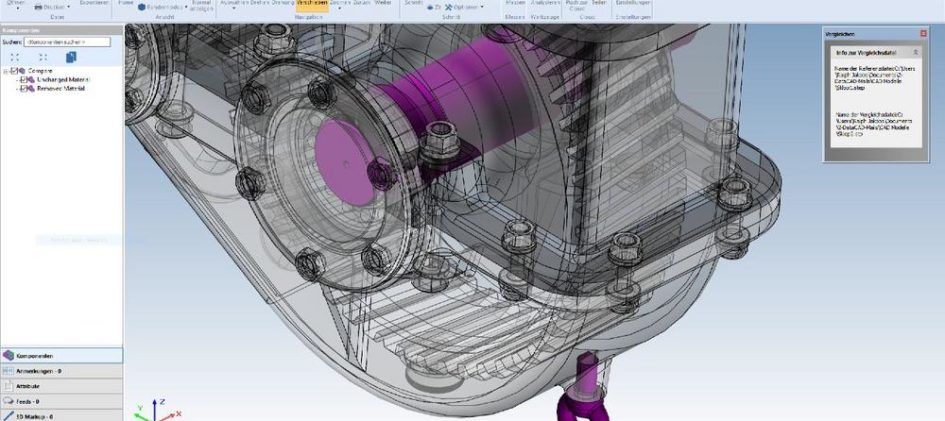This screenshot has width=945, height=421.
Task: Collapse the Compare tree node
Action: (6, 71)
